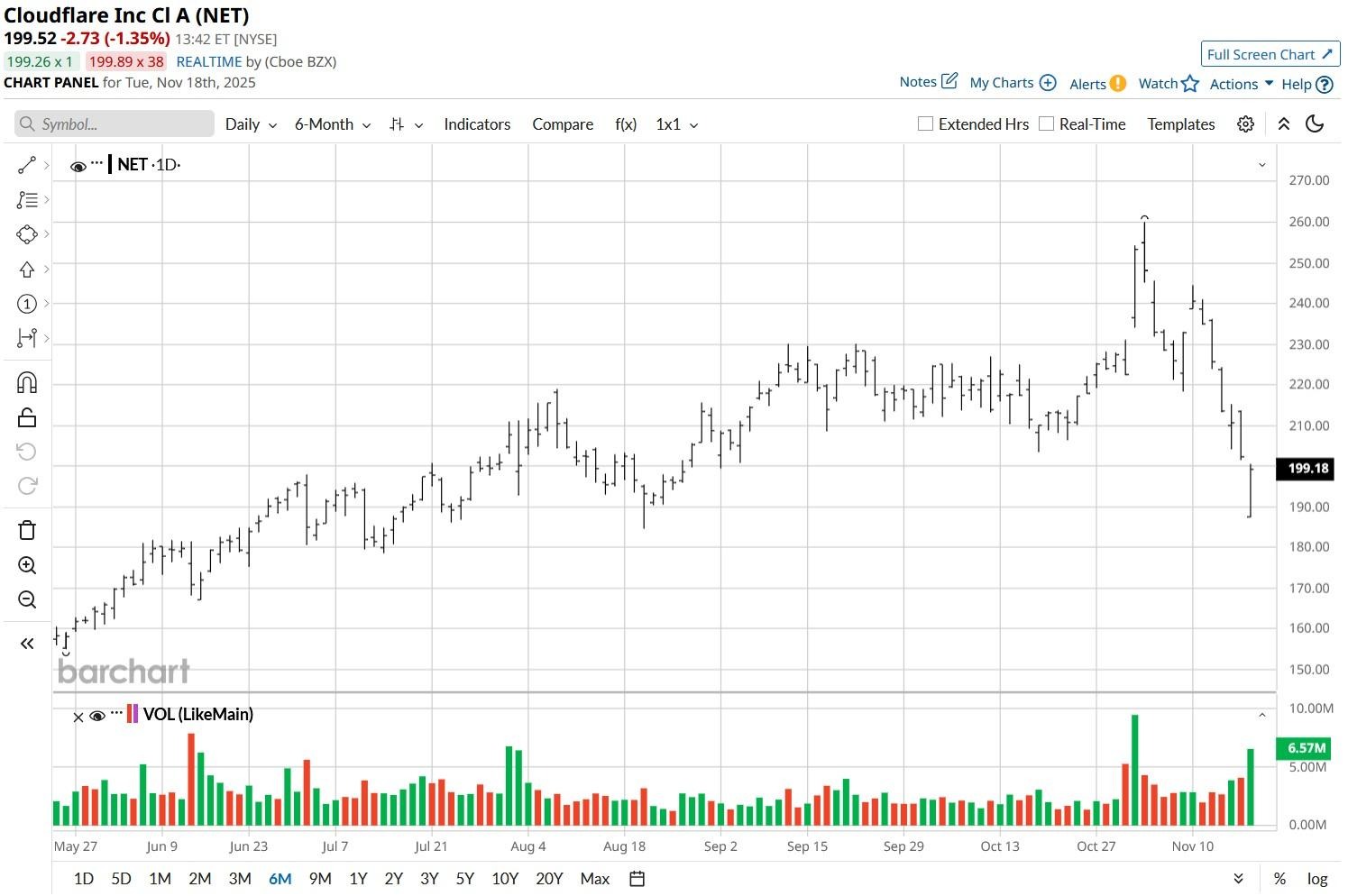Open the f(x) expressions menu

pos(626,124)
